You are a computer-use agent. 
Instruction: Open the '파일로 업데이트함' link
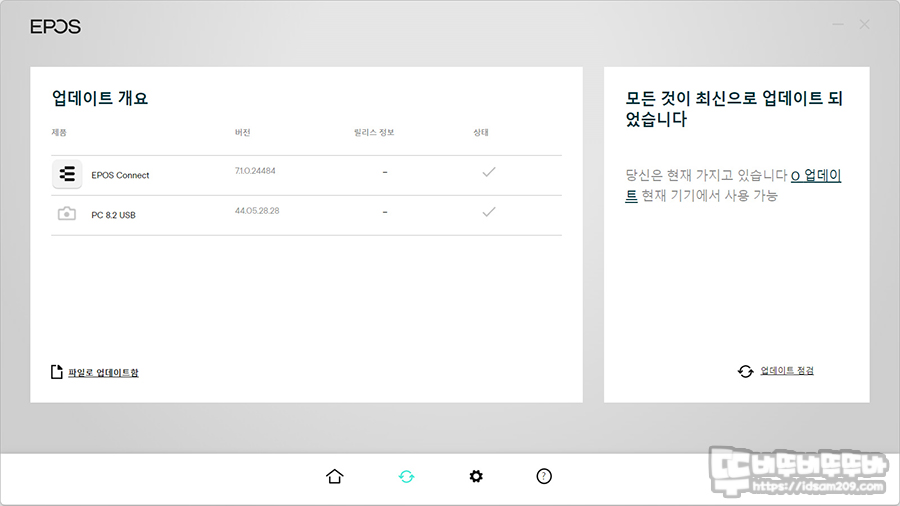pyautogui.click(x=103, y=372)
